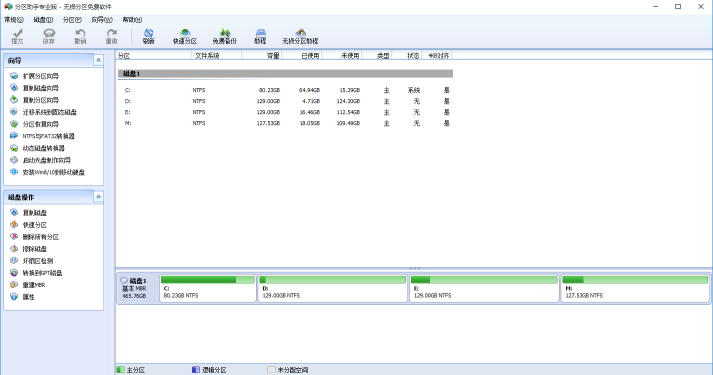The height and width of the screenshot is (375, 713).
Task: Open Free Backup (免费备份) in toolbar
Action: [225, 36]
